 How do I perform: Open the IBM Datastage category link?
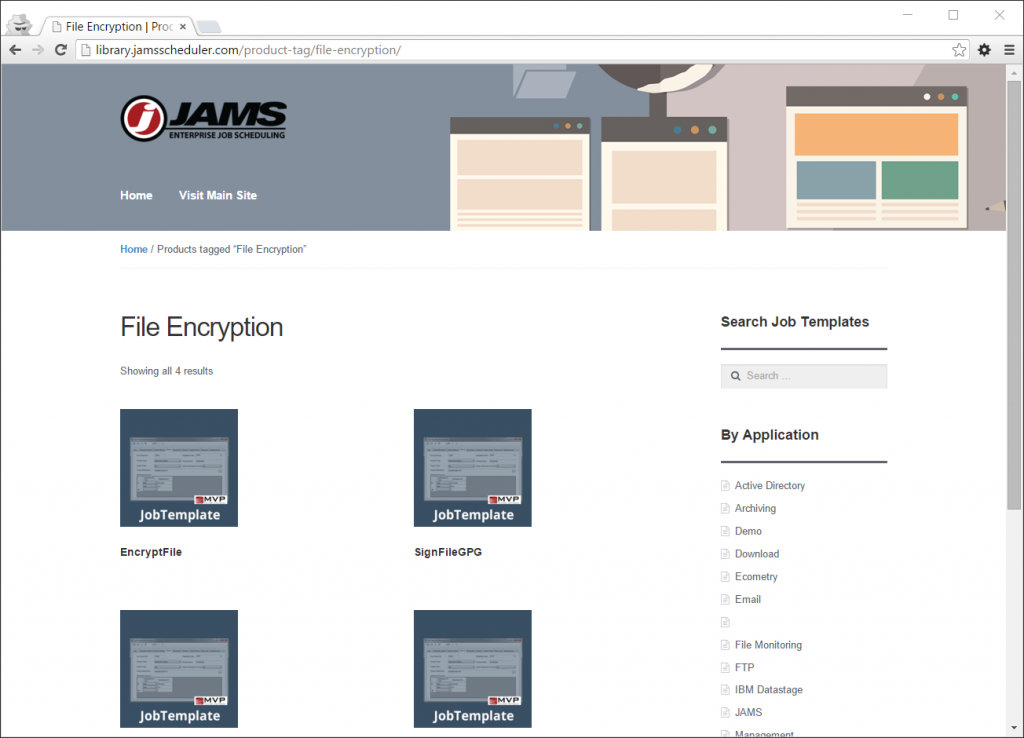coord(769,689)
